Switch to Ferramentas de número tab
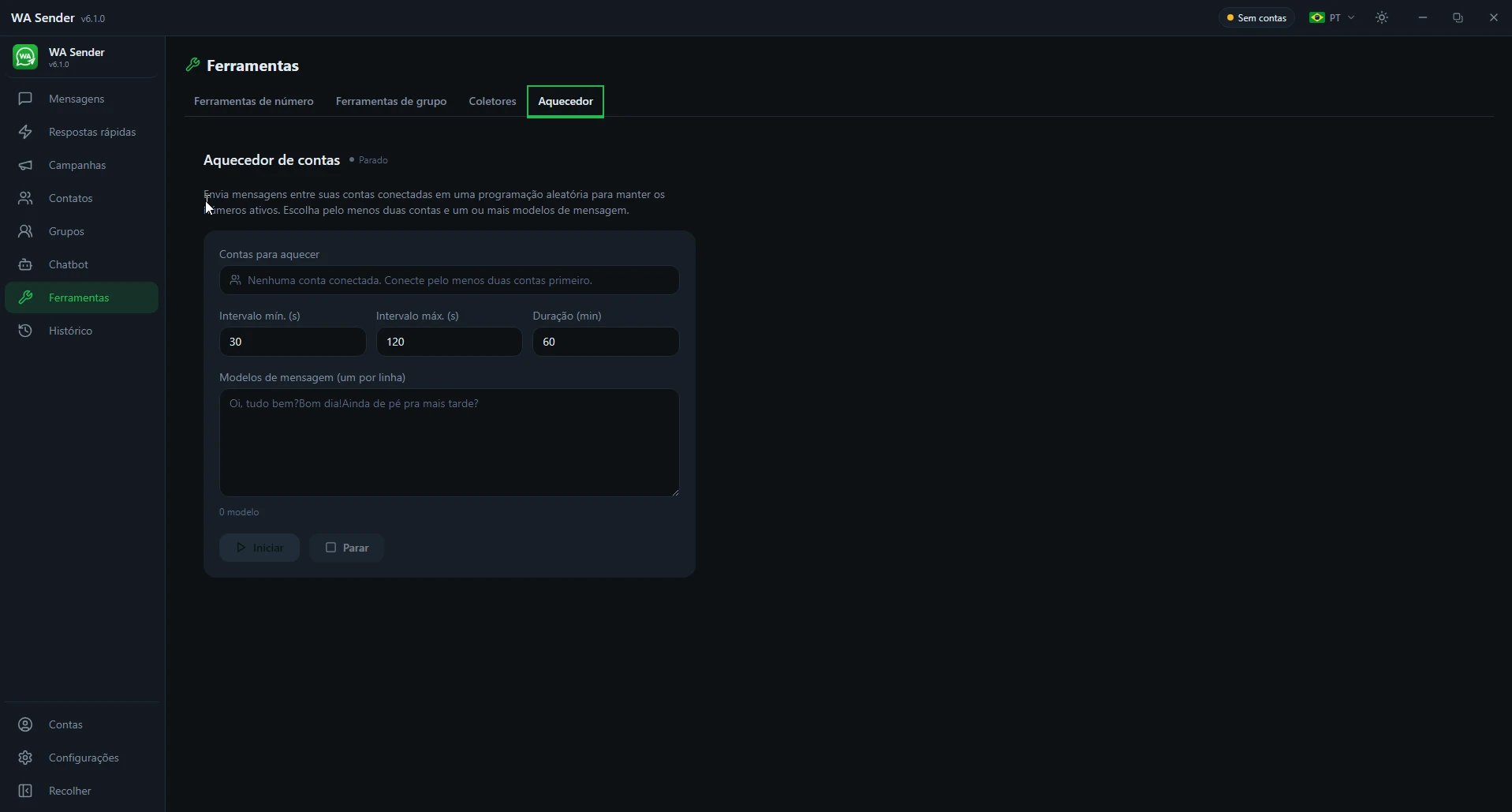This screenshot has width=1512, height=812. click(x=254, y=101)
